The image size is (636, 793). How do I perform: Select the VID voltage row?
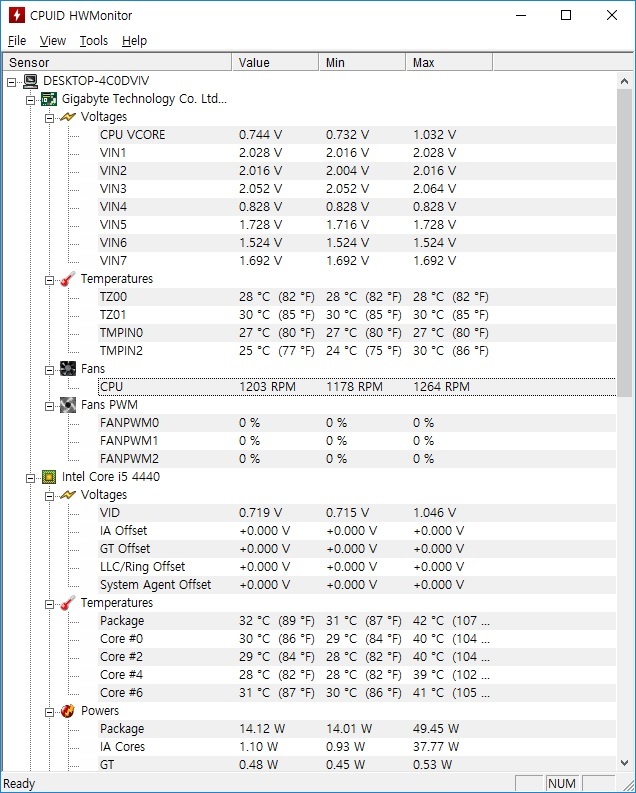coord(357,513)
